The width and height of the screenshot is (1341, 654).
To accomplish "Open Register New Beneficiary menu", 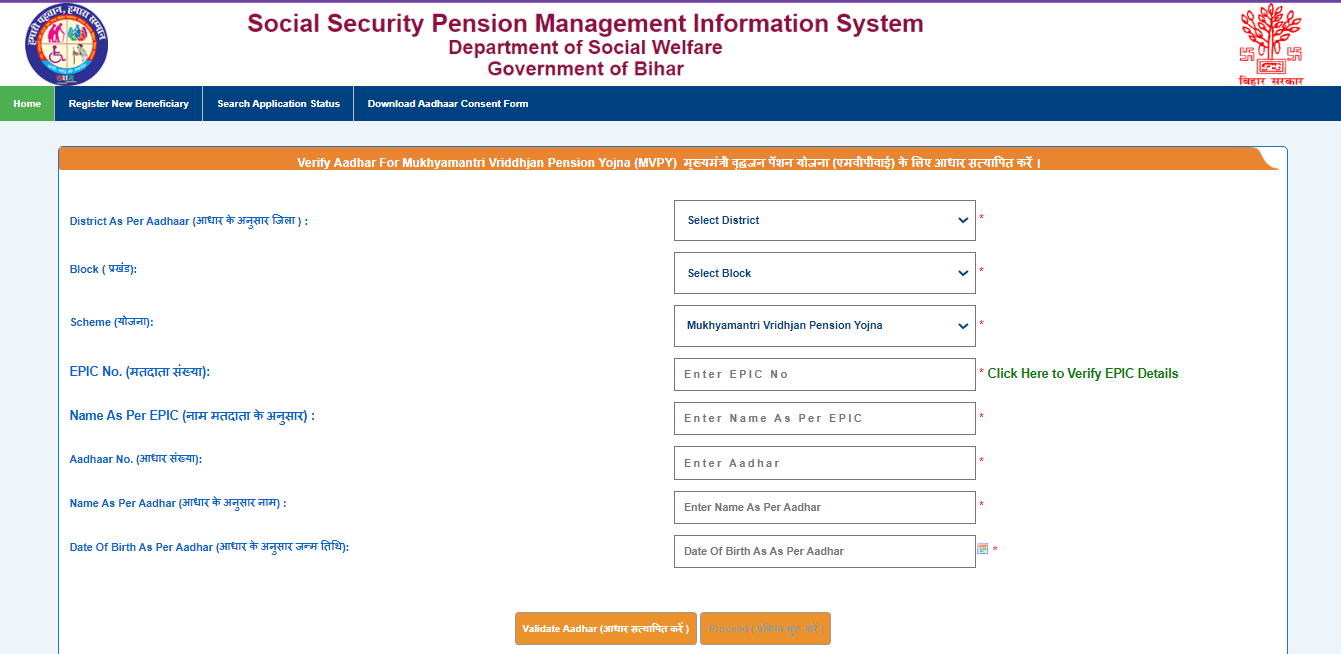I will (x=128, y=104).
